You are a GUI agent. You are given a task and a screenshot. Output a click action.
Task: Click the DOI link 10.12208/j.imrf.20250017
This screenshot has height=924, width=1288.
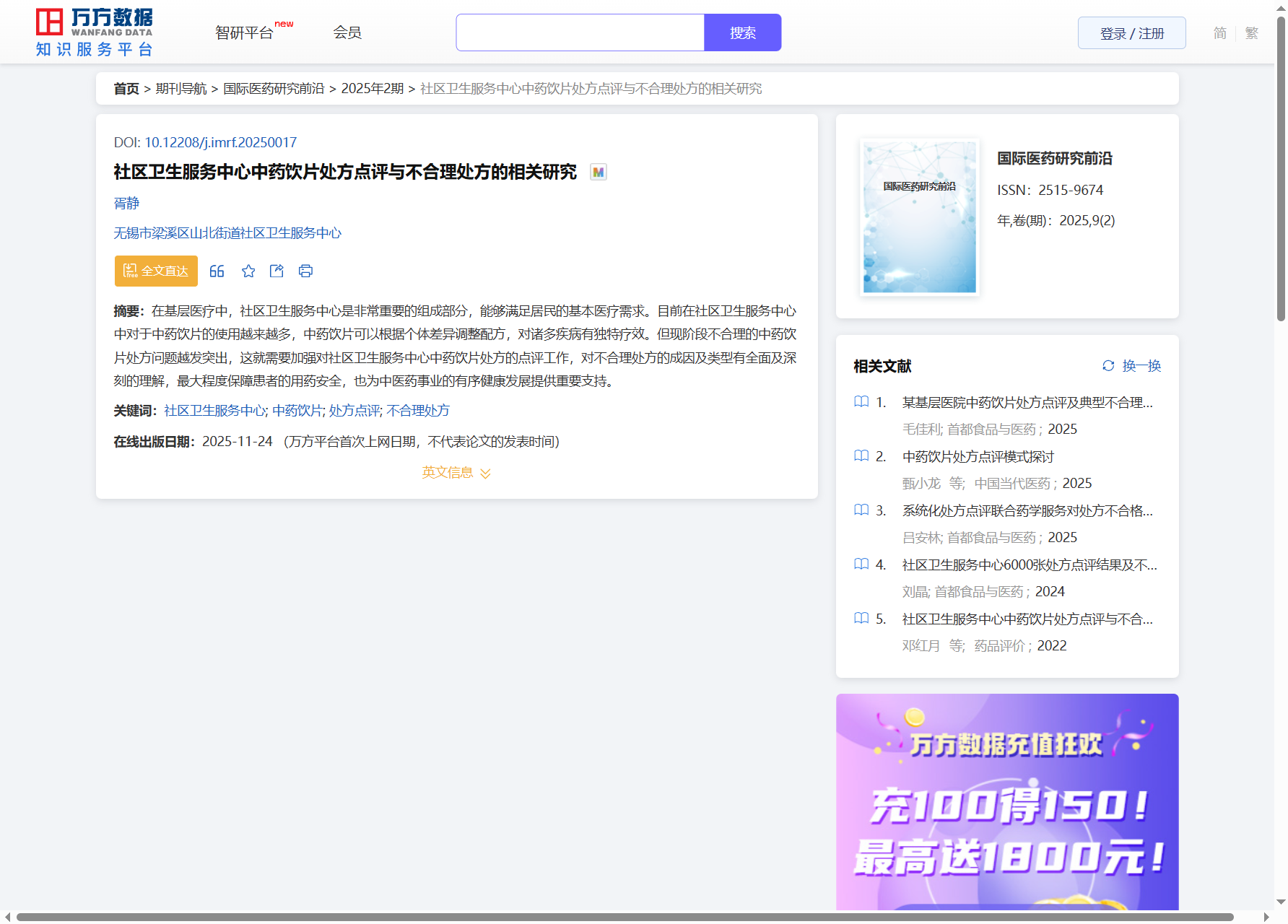click(x=220, y=143)
